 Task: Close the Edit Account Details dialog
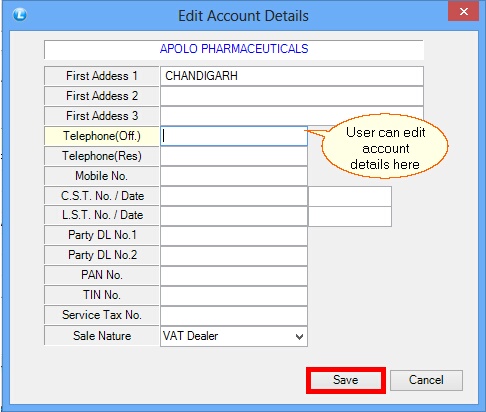coord(463,12)
